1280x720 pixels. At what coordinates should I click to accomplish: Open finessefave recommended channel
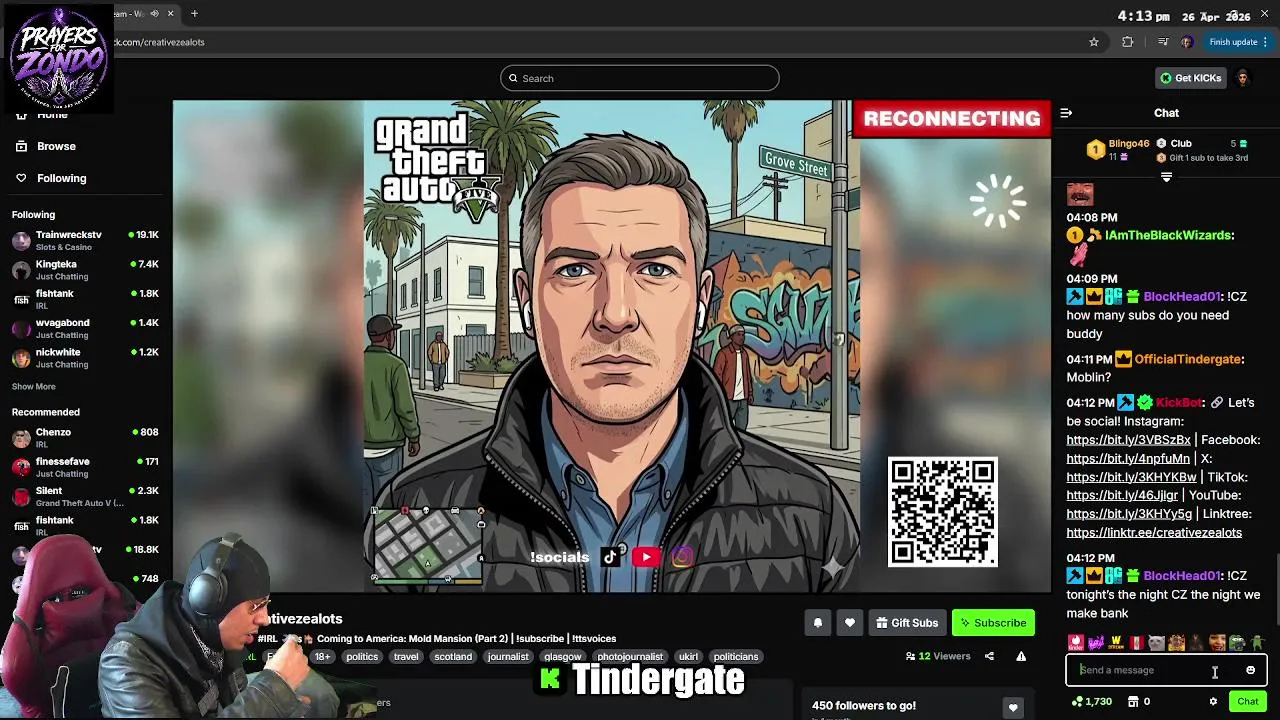[86, 467]
